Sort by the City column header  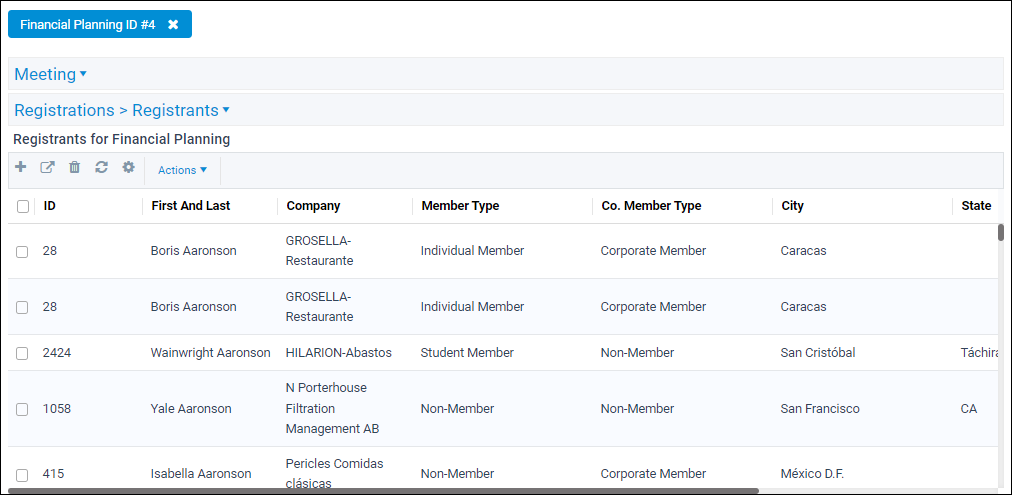tap(792, 206)
